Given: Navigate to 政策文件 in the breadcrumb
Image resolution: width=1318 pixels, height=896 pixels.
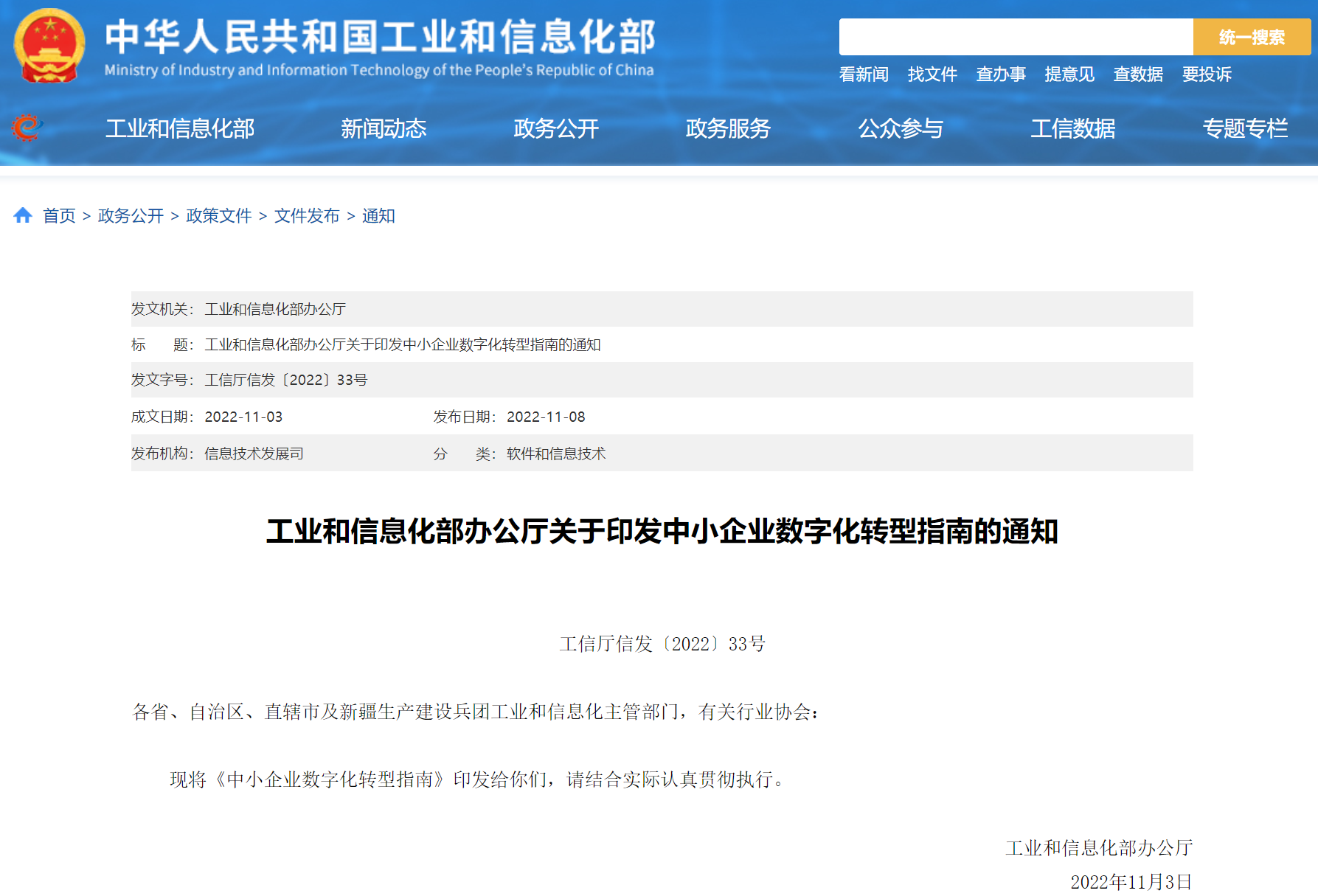Looking at the screenshot, I should 218,216.
